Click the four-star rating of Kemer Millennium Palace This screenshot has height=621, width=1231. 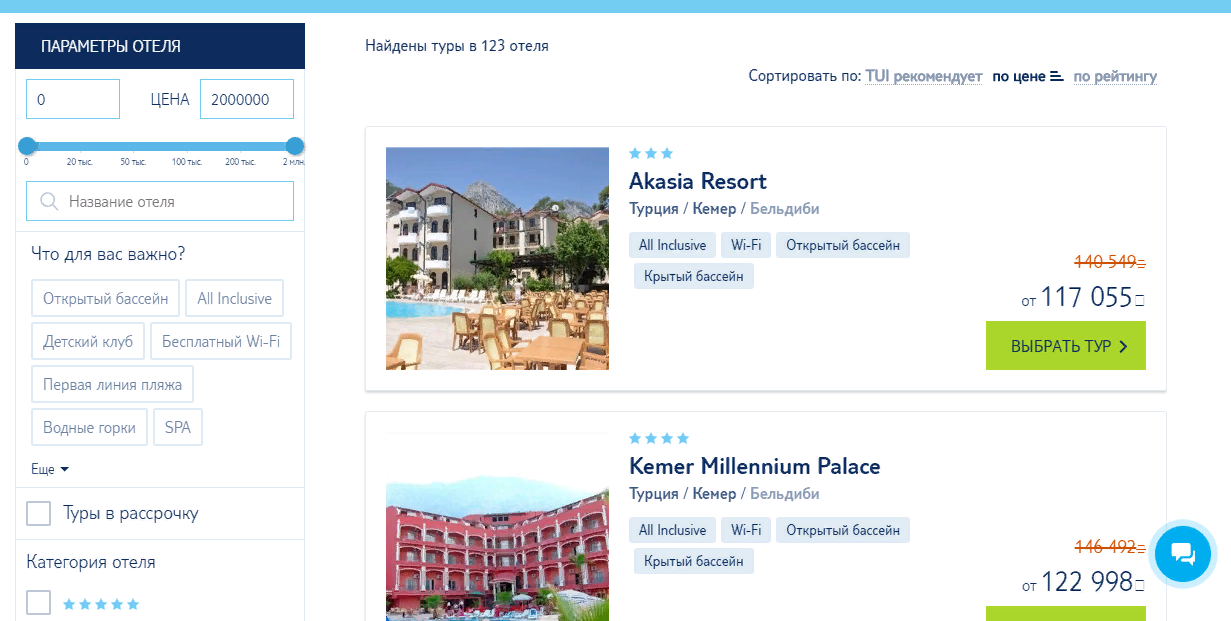tap(659, 438)
